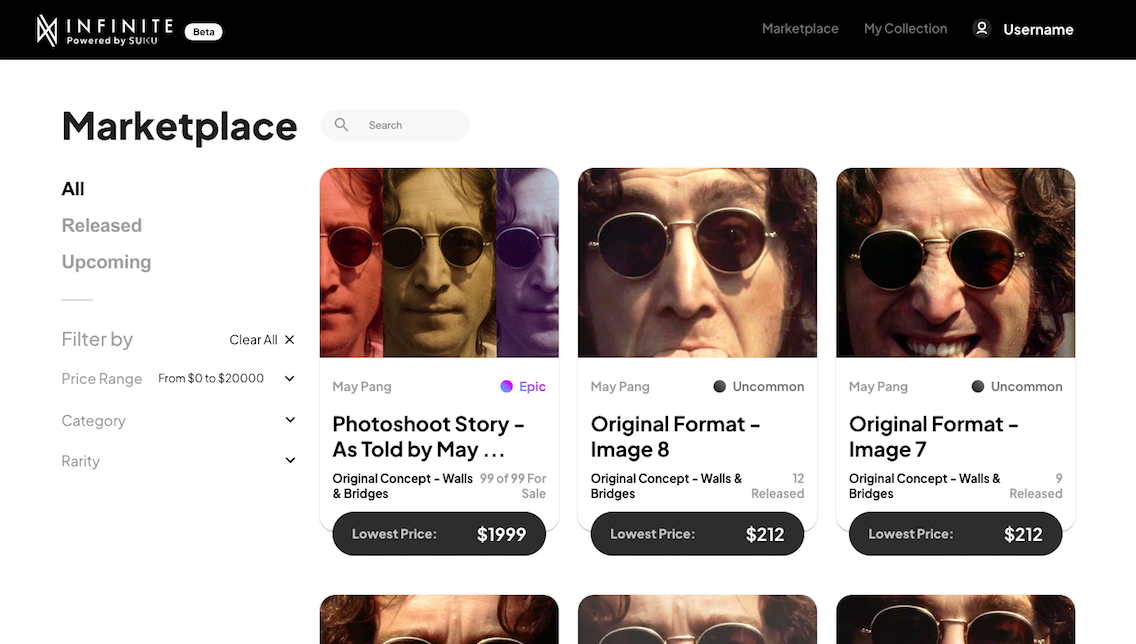Expand the Category filter chevron
This screenshot has height=644, width=1136.
(290, 420)
